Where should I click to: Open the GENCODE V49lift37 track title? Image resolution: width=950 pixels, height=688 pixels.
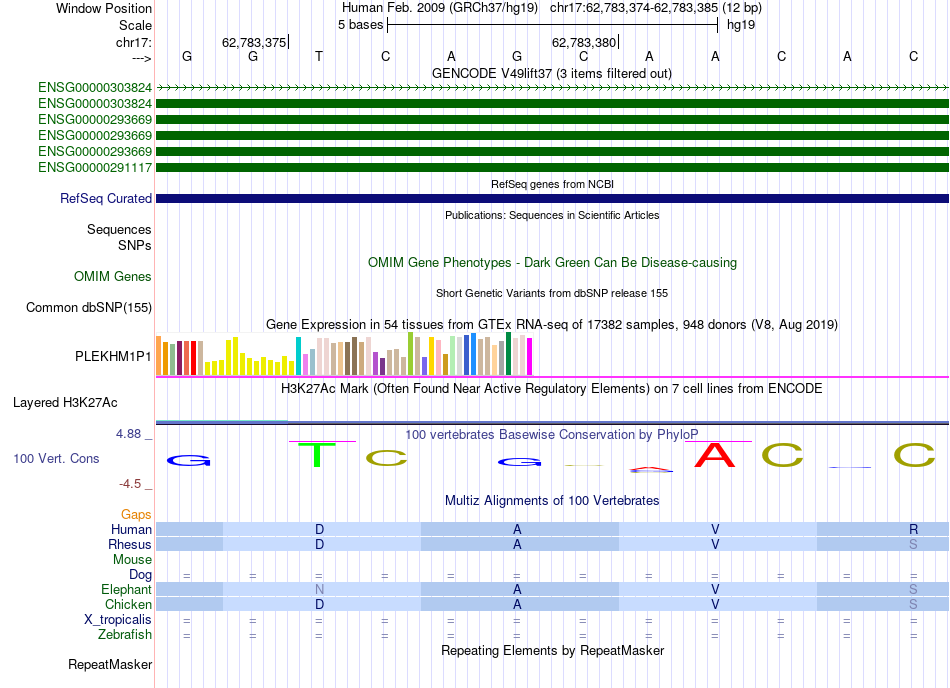(x=551, y=73)
